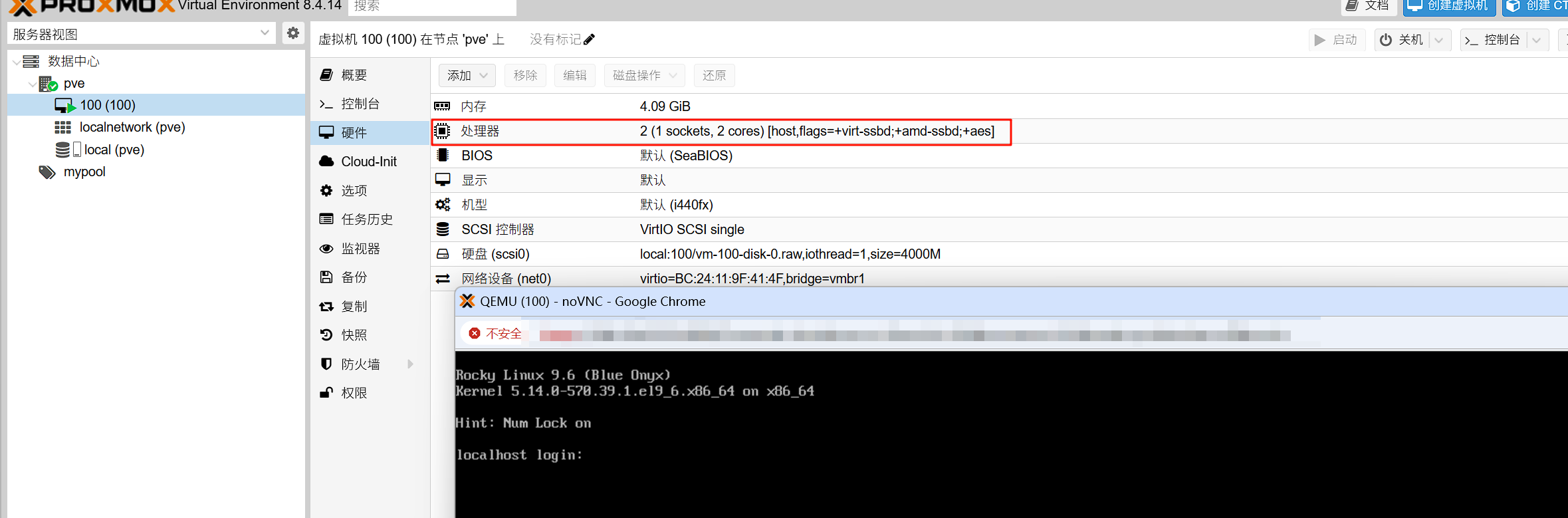Select VM 100 (100) in the tree
Viewport: 1568px width, 518px height.
pos(108,105)
